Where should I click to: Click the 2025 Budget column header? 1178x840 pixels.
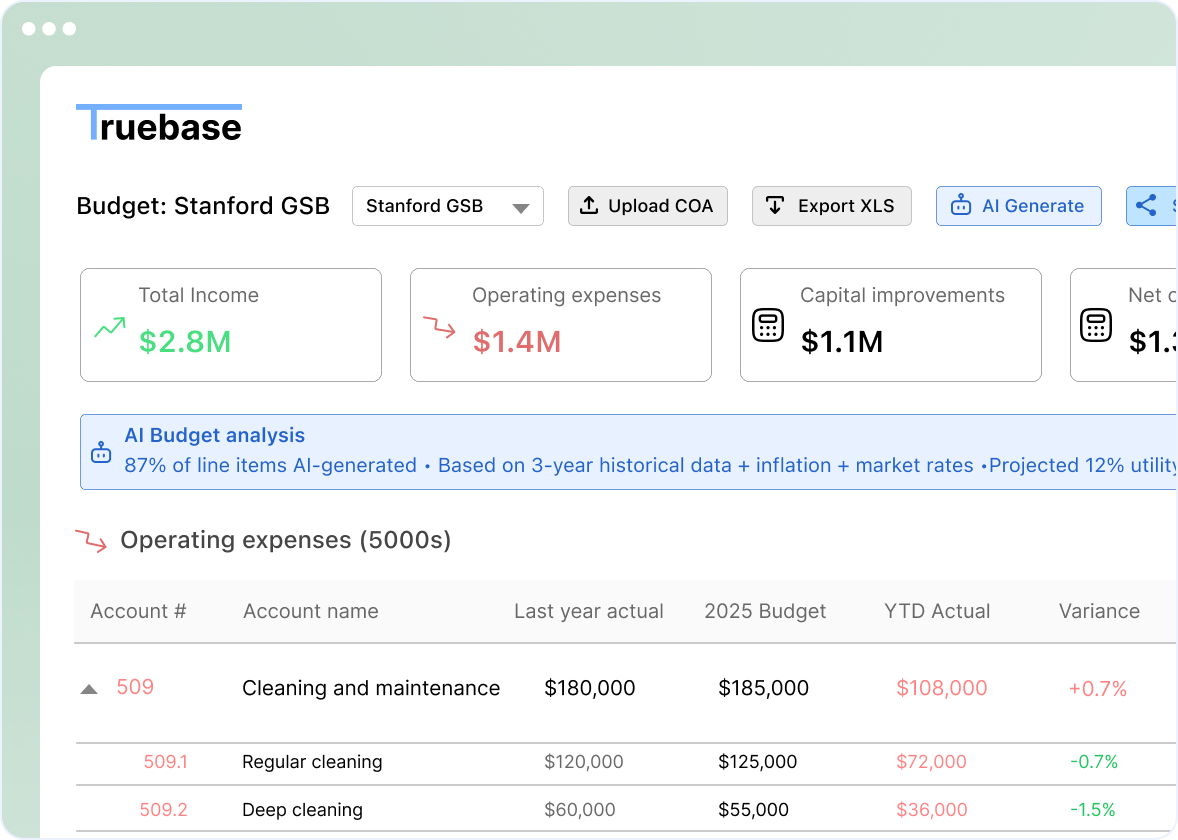765,611
